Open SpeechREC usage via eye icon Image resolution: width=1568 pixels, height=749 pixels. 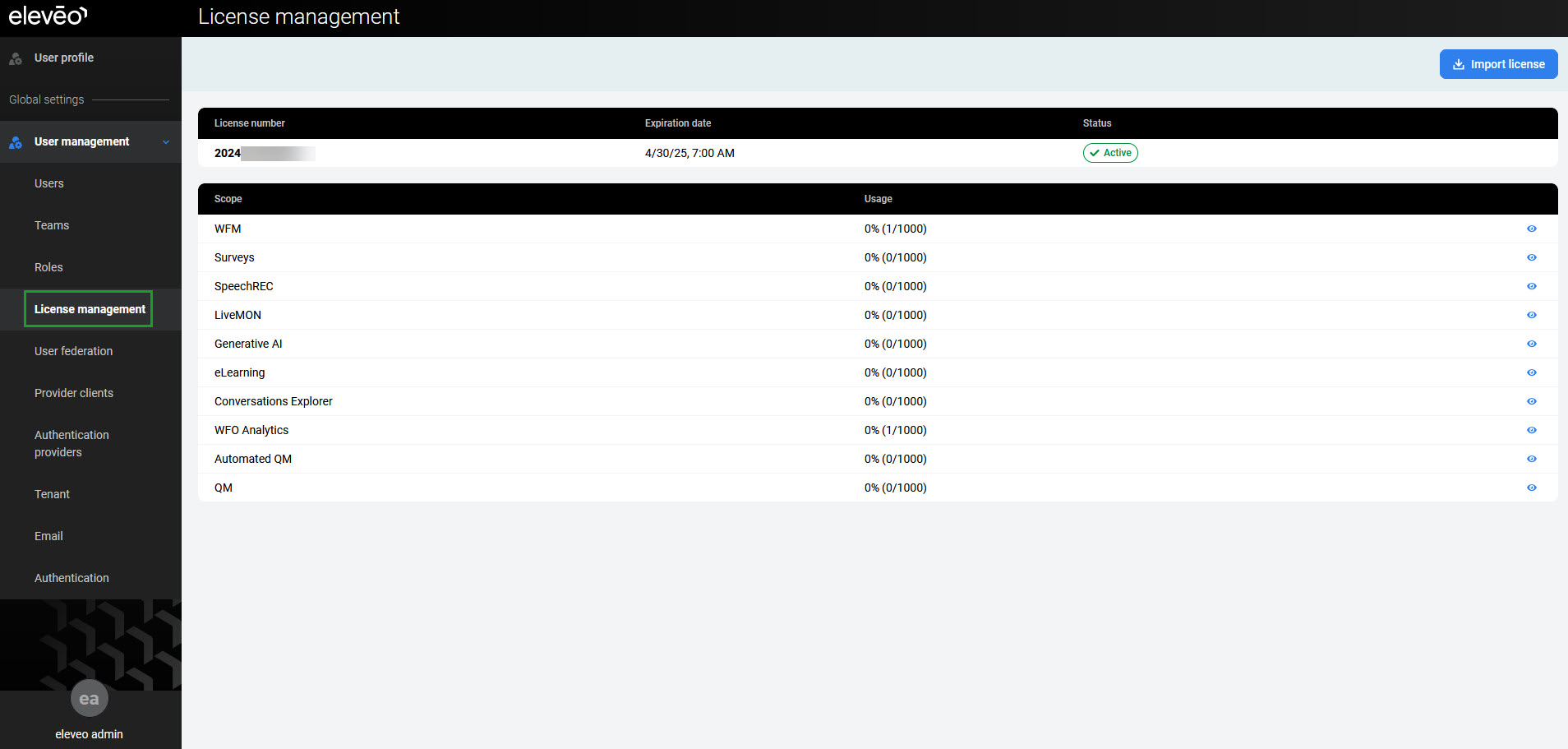point(1531,286)
